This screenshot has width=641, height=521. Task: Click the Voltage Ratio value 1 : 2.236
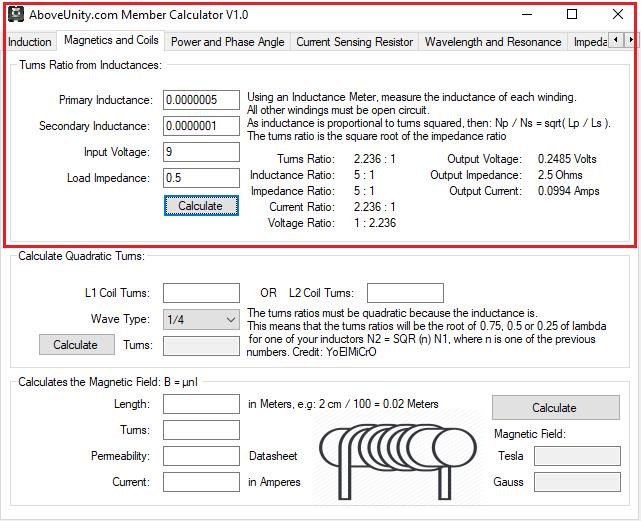coord(375,223)
